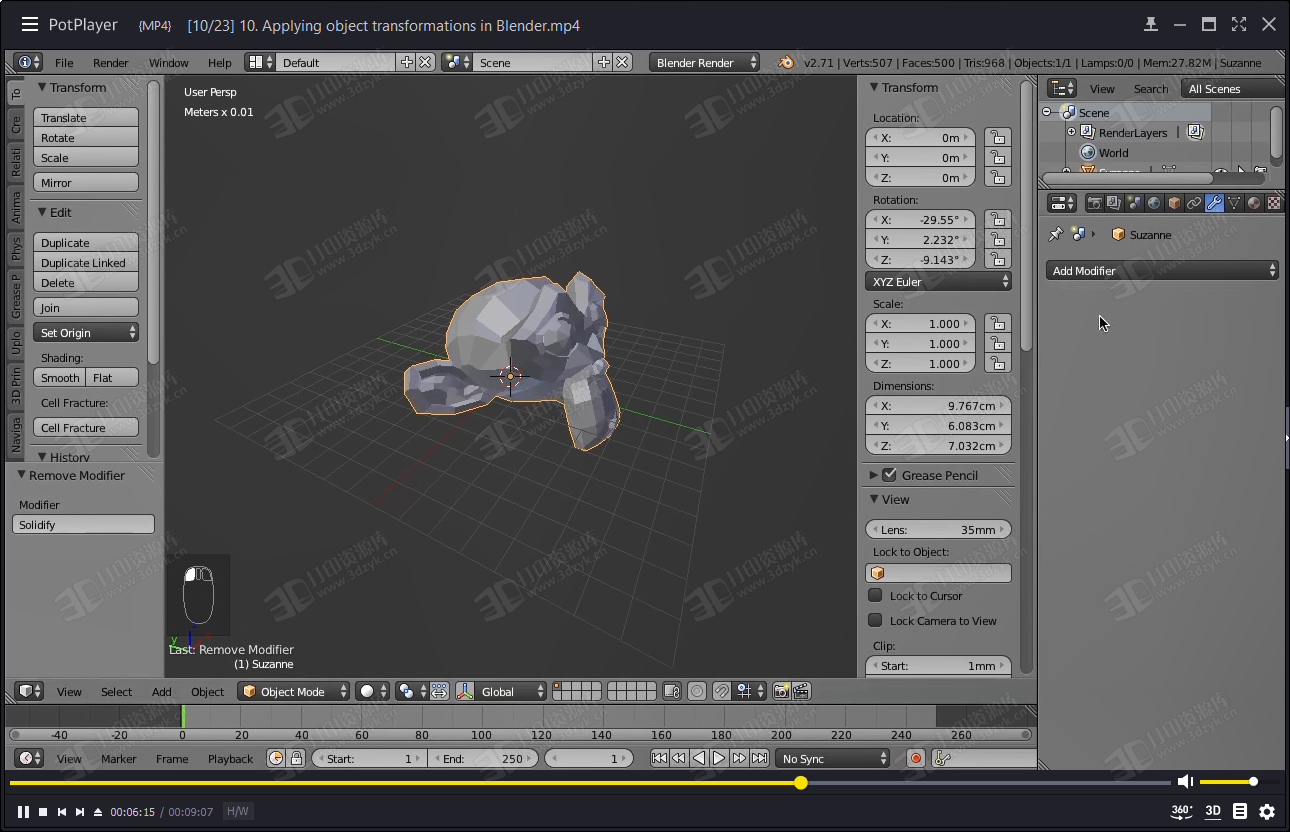This screenshot has height=832, width=1290.
Task: Toggle proportional editing circle icon
Action: [x=697, y=691]
